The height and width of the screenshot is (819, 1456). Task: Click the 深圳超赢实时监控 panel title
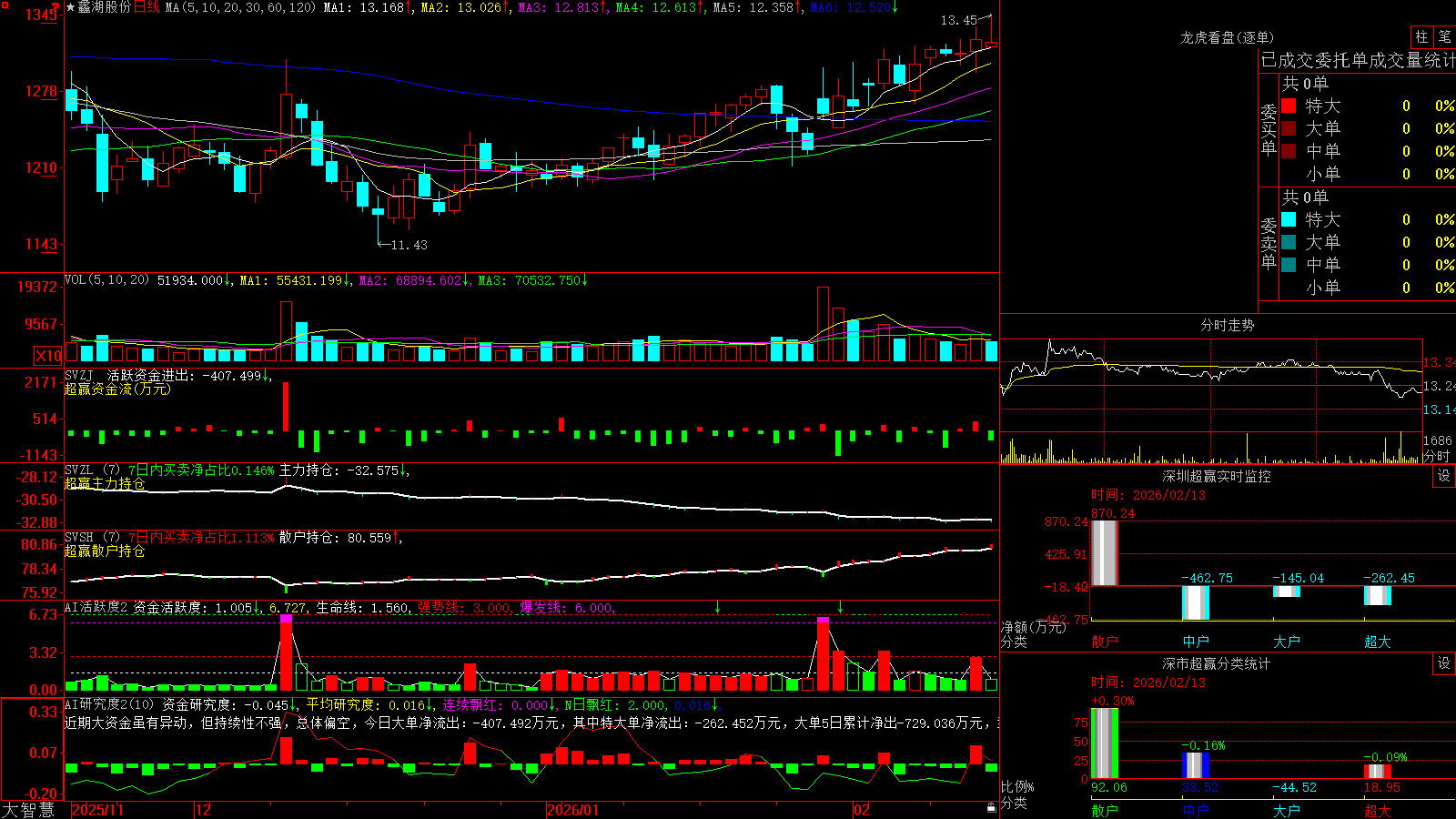click(x=1217, y=476)
